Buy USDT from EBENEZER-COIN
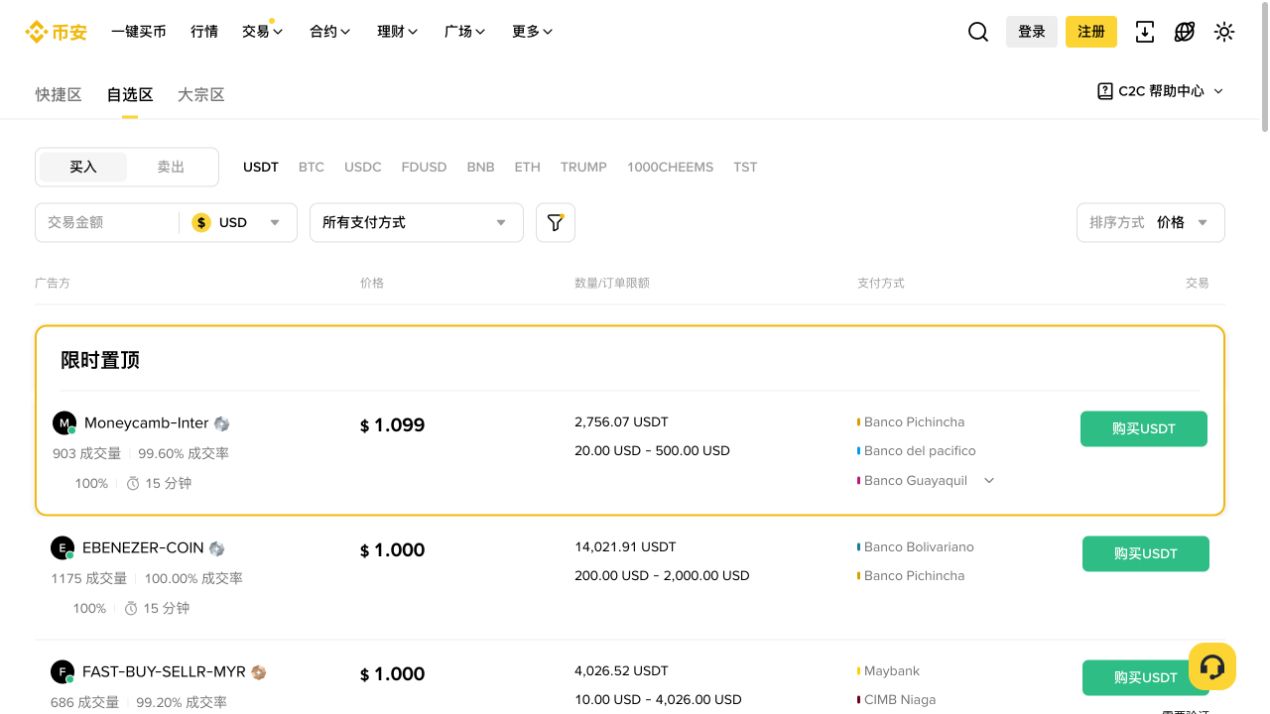Screen dimensions: 1270x714 tap(1145, 554)
